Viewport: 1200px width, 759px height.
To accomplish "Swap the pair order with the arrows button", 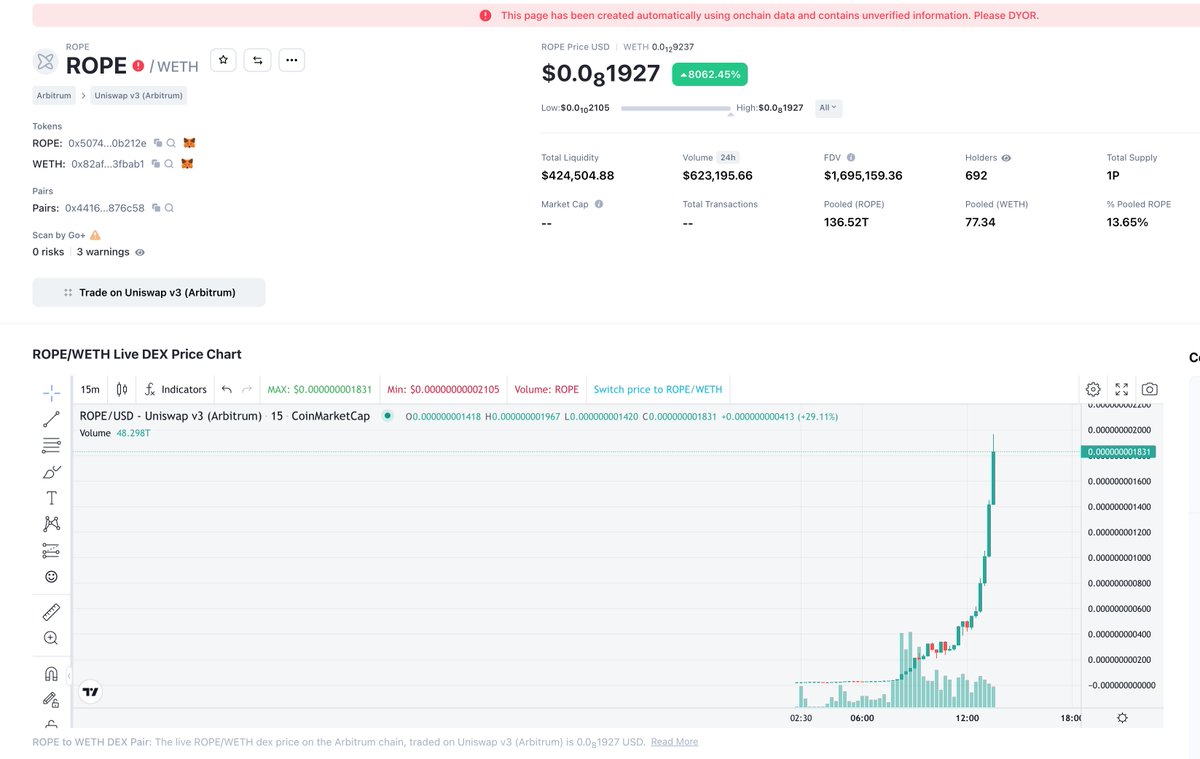I will pos(258,60).
